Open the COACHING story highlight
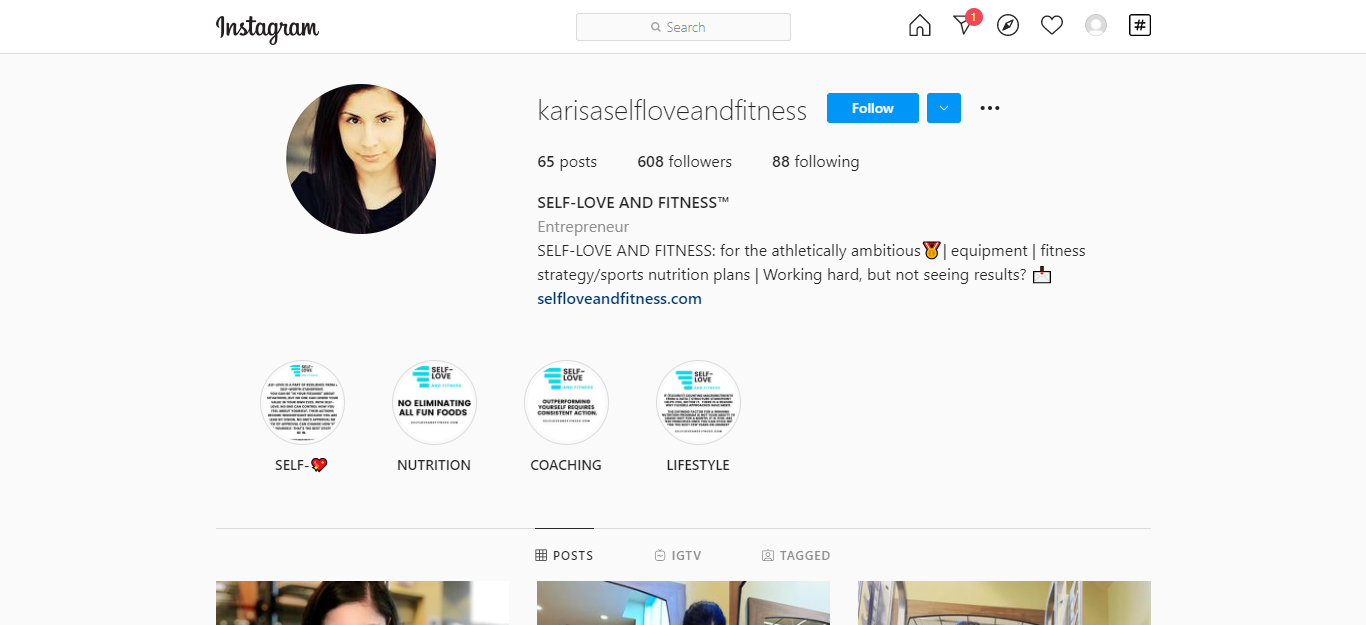Image resolution: width=1366 pixels, height=625 pixels. (x=566, y=416)
